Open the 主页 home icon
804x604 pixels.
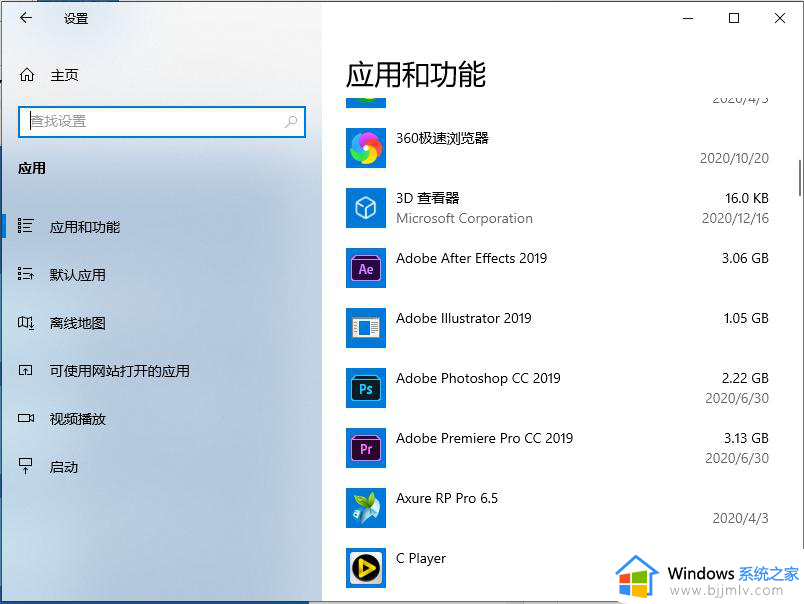coord(27,75)
